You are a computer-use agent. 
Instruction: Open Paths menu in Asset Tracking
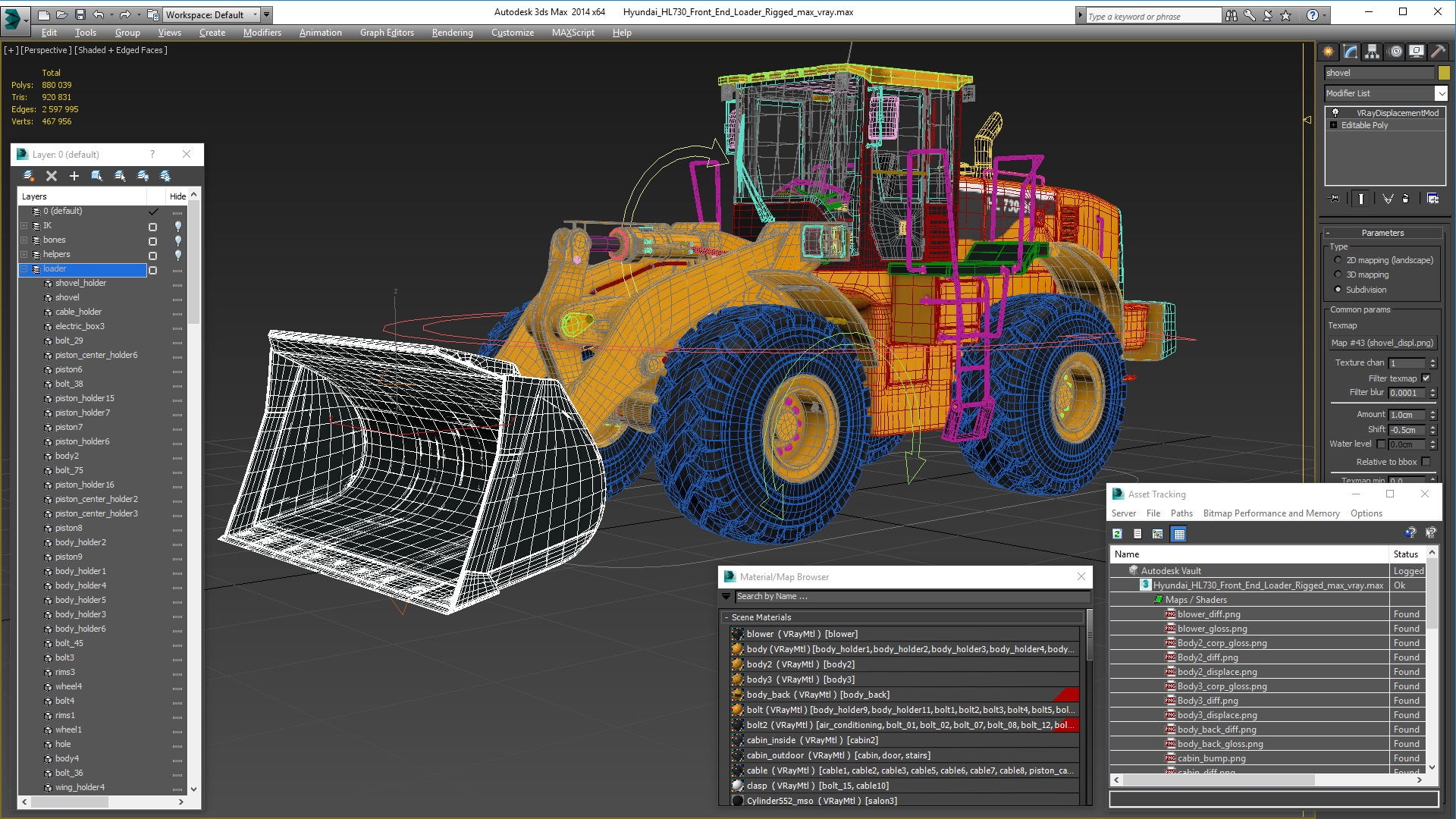tap(1181, 513)
